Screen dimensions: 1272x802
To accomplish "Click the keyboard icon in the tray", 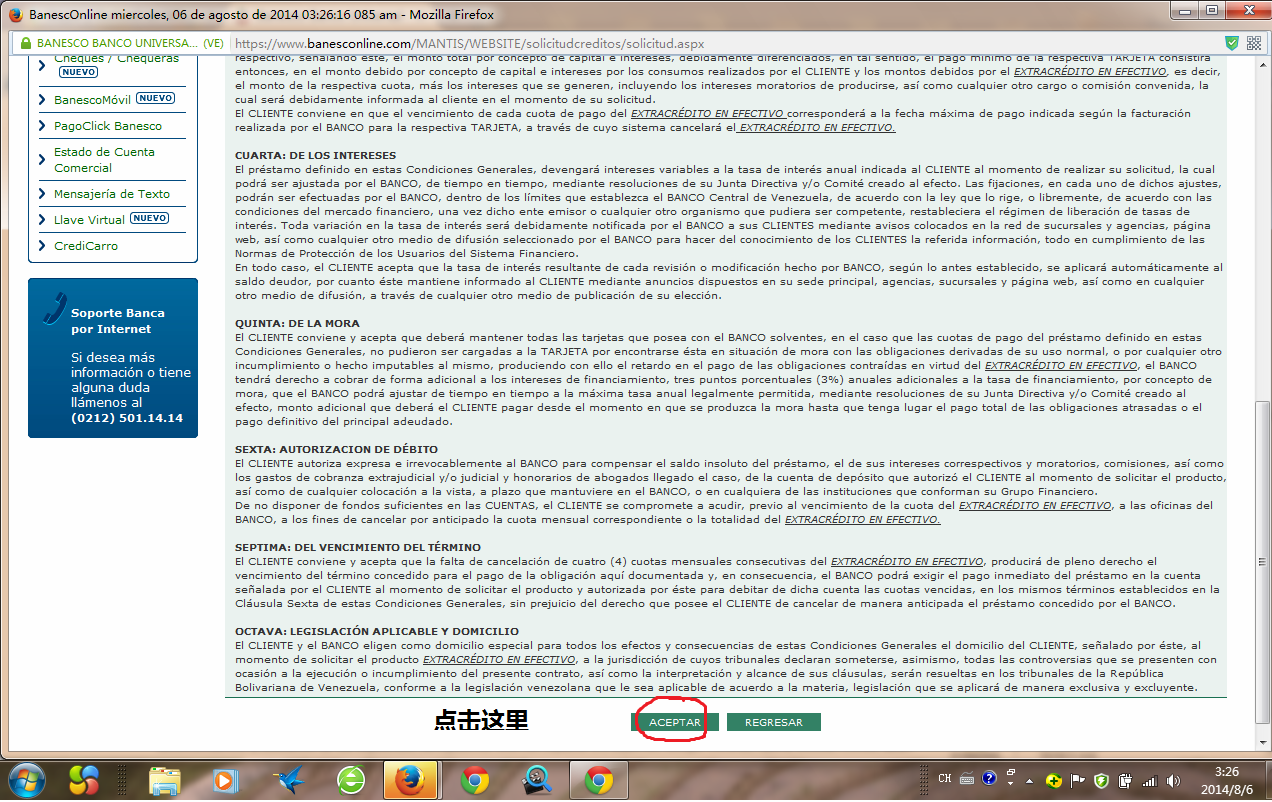I will point(967,780).
